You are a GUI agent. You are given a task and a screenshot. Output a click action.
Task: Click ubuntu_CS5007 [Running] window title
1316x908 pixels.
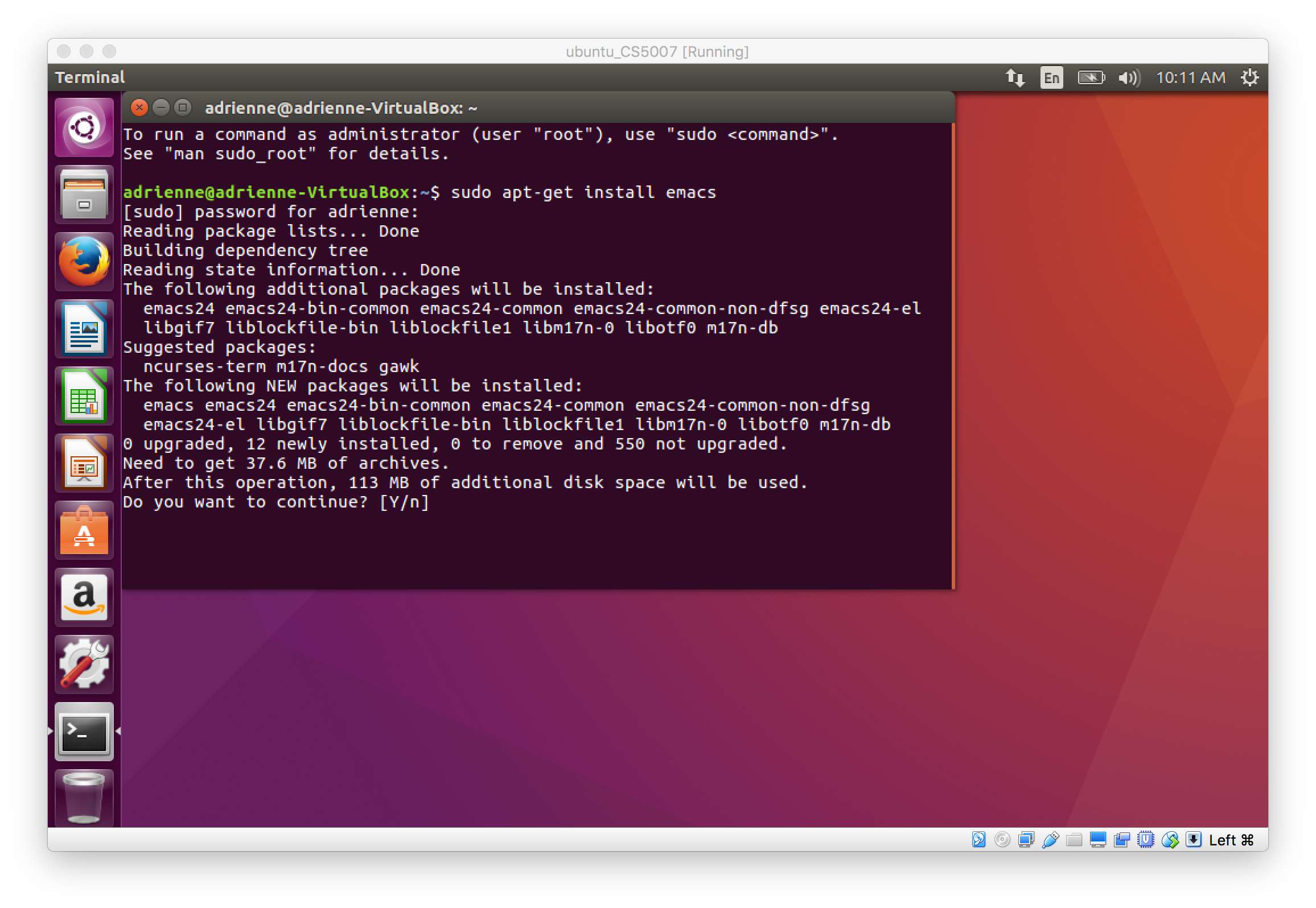(x=657, y=52)
